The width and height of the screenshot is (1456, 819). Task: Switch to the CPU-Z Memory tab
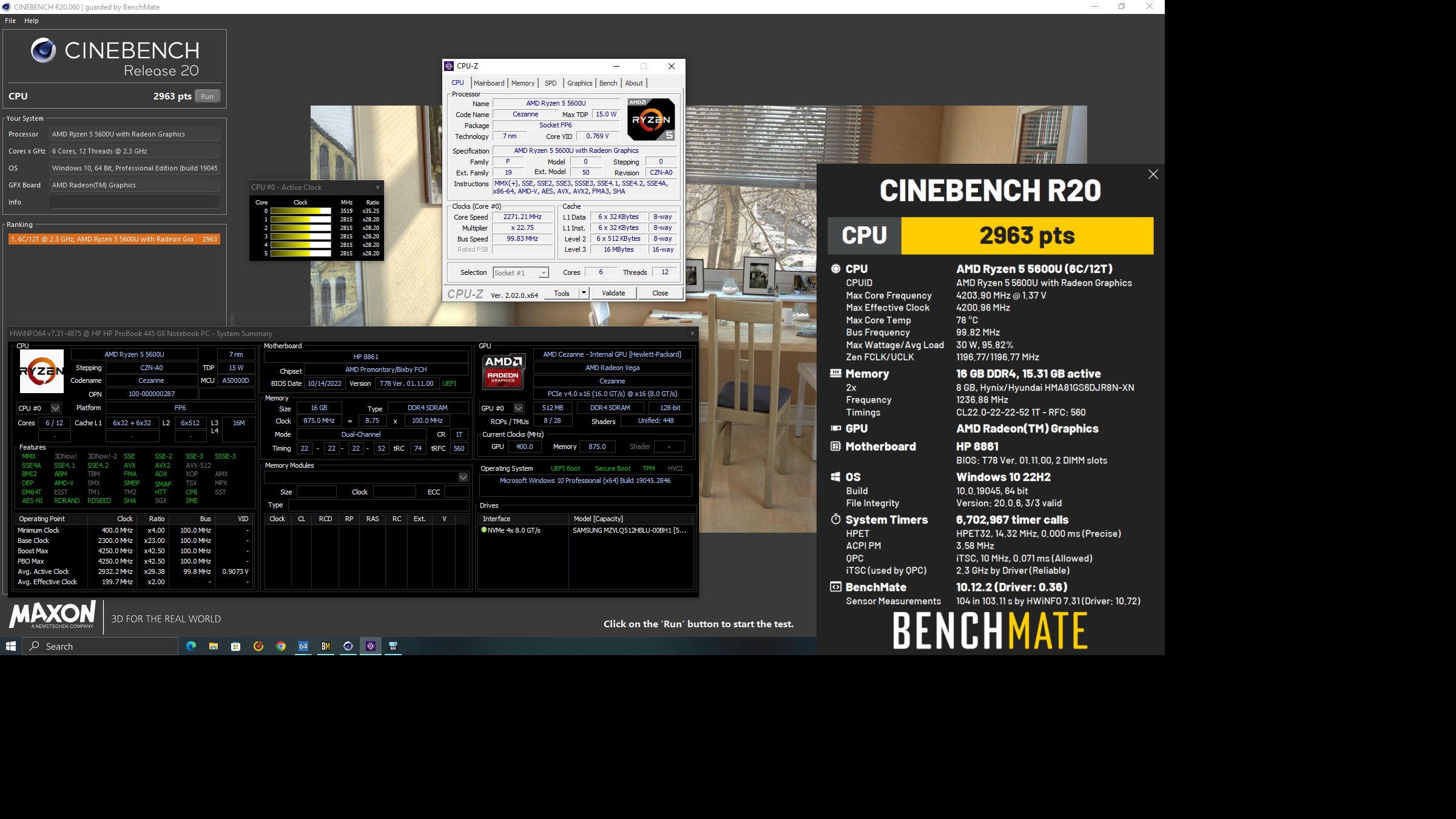(x=523, y=83)
